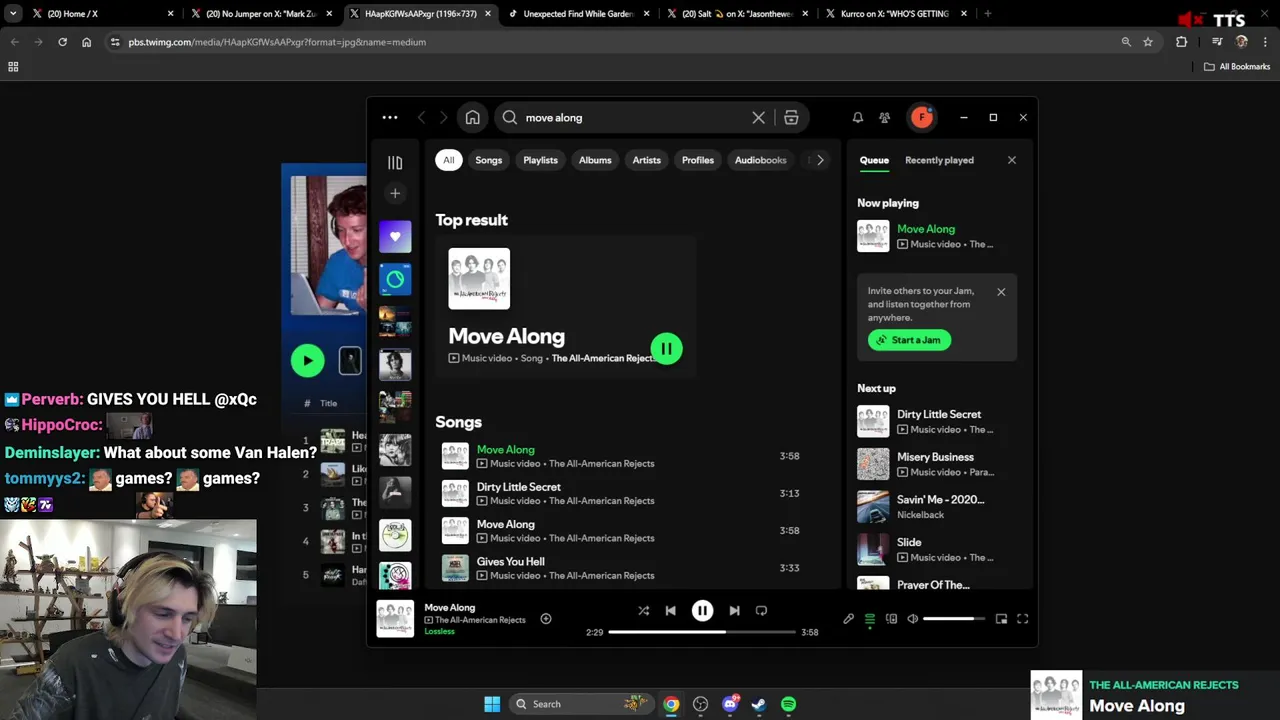Create a new playlist with plus icon
Image resolution: width=1280 pixels, height=720 pixels.
coord(395,193)
